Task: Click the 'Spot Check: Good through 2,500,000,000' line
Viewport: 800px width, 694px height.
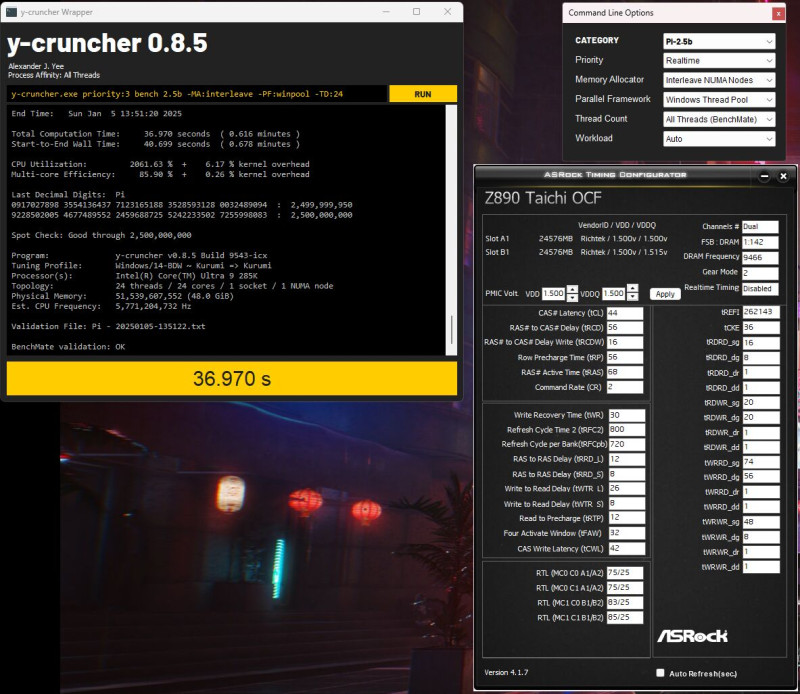Action: pyautogui.click(x=102, y=235)
